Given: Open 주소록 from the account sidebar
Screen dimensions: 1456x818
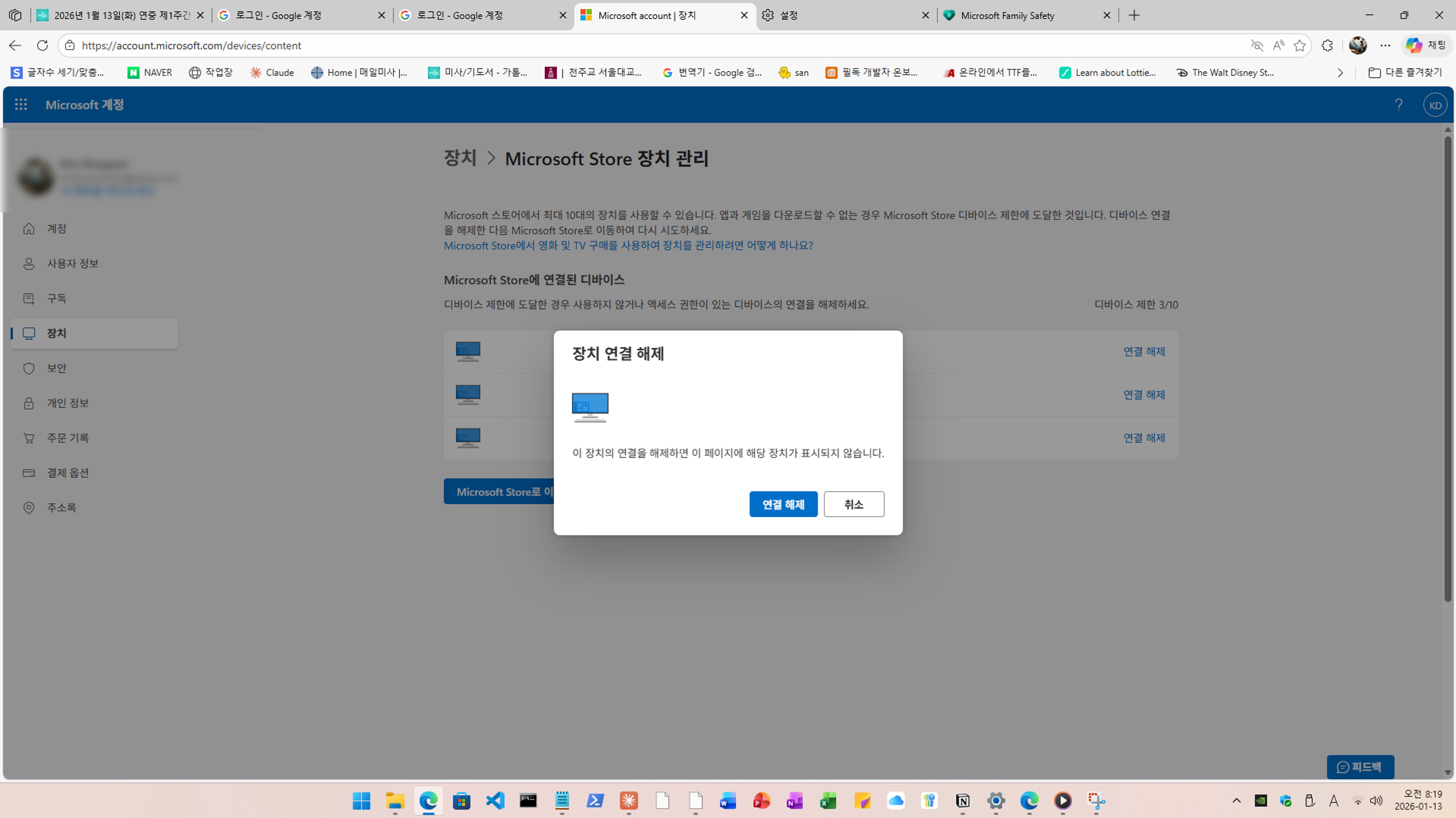Looking at the screenshot, I should [62, 507].
